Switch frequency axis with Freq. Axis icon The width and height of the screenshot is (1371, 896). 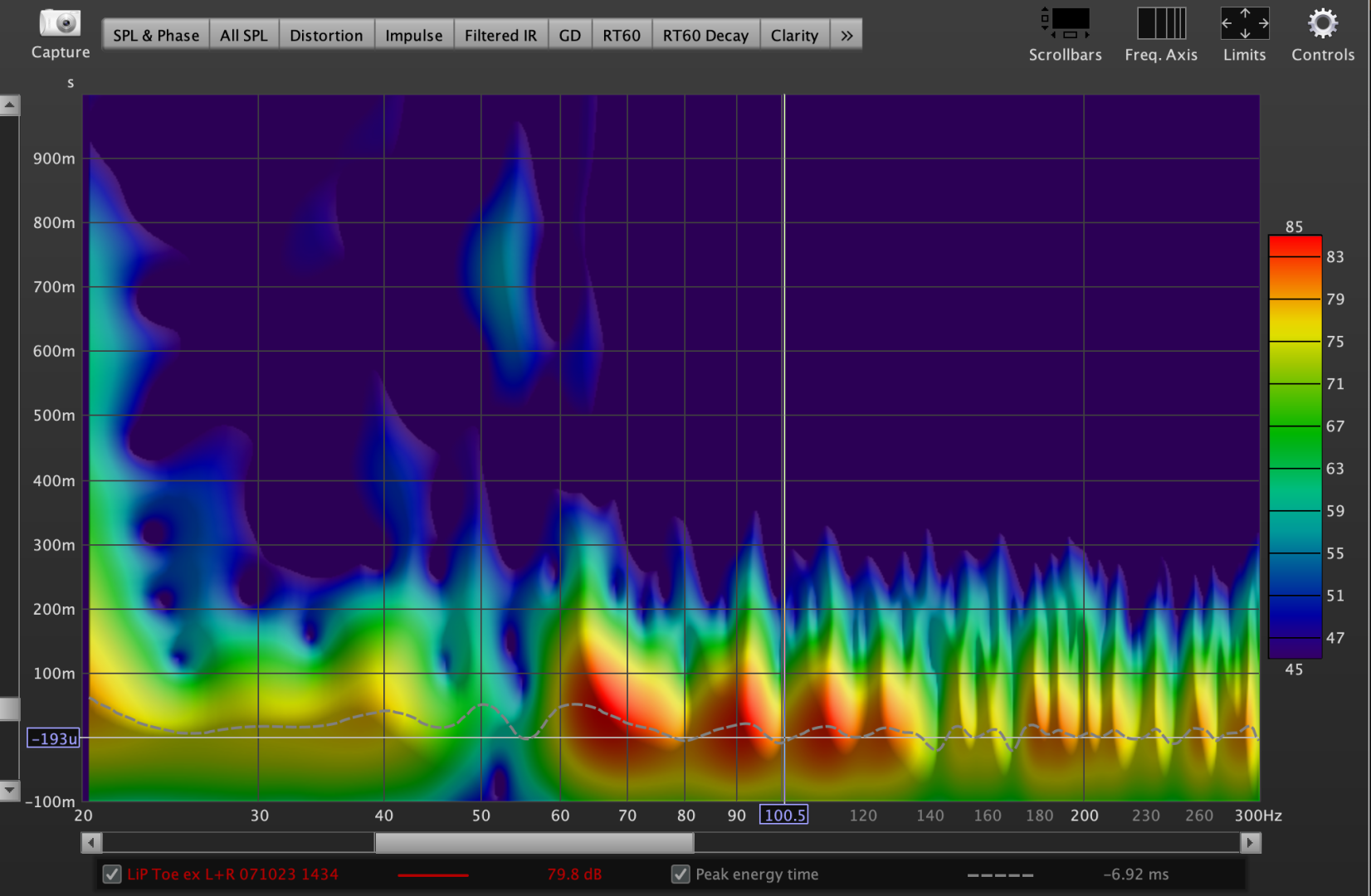click(1161, 23)
